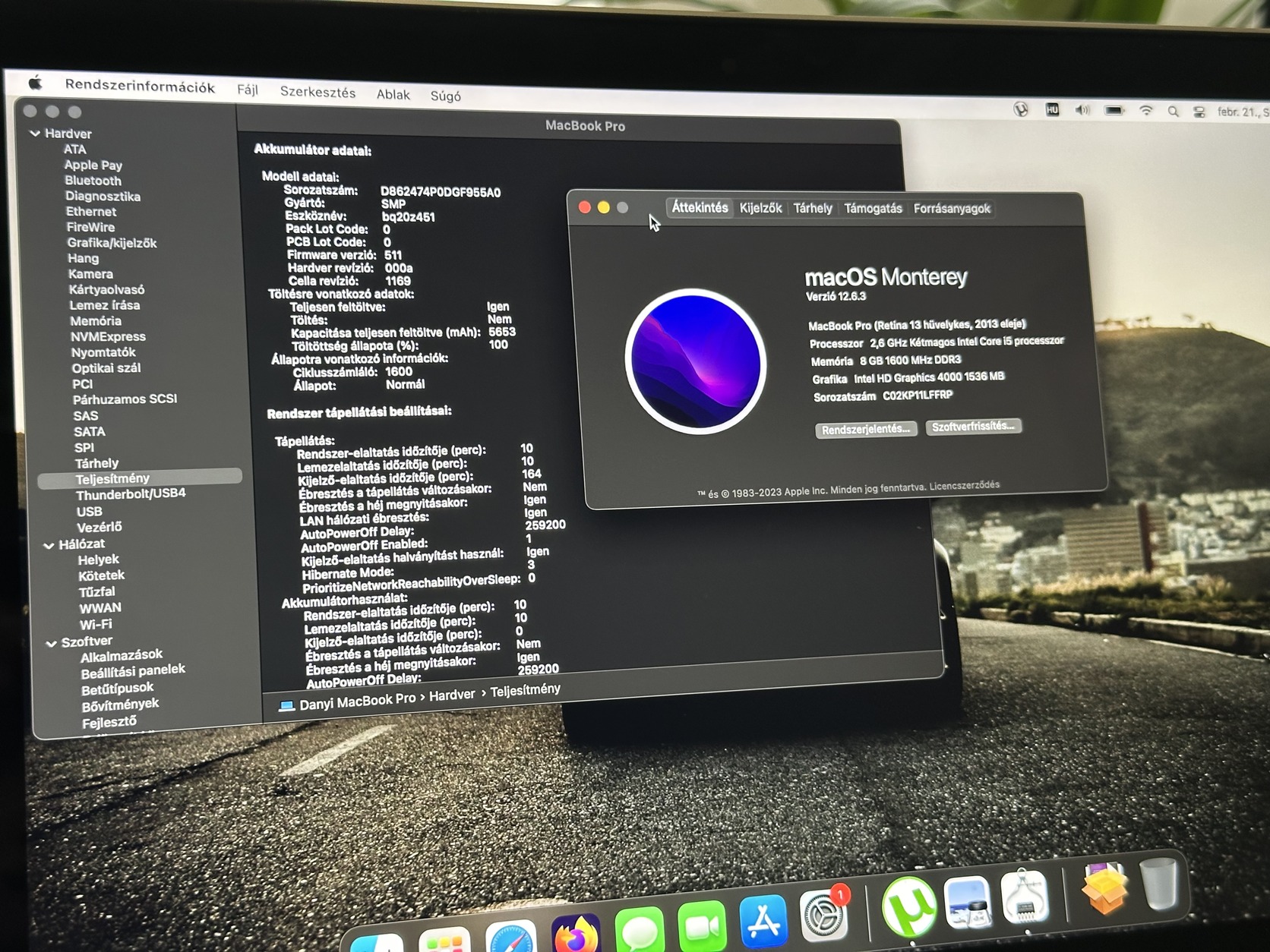Open the Fájl menu
The image size is (1270, 952).
point(248,90)
